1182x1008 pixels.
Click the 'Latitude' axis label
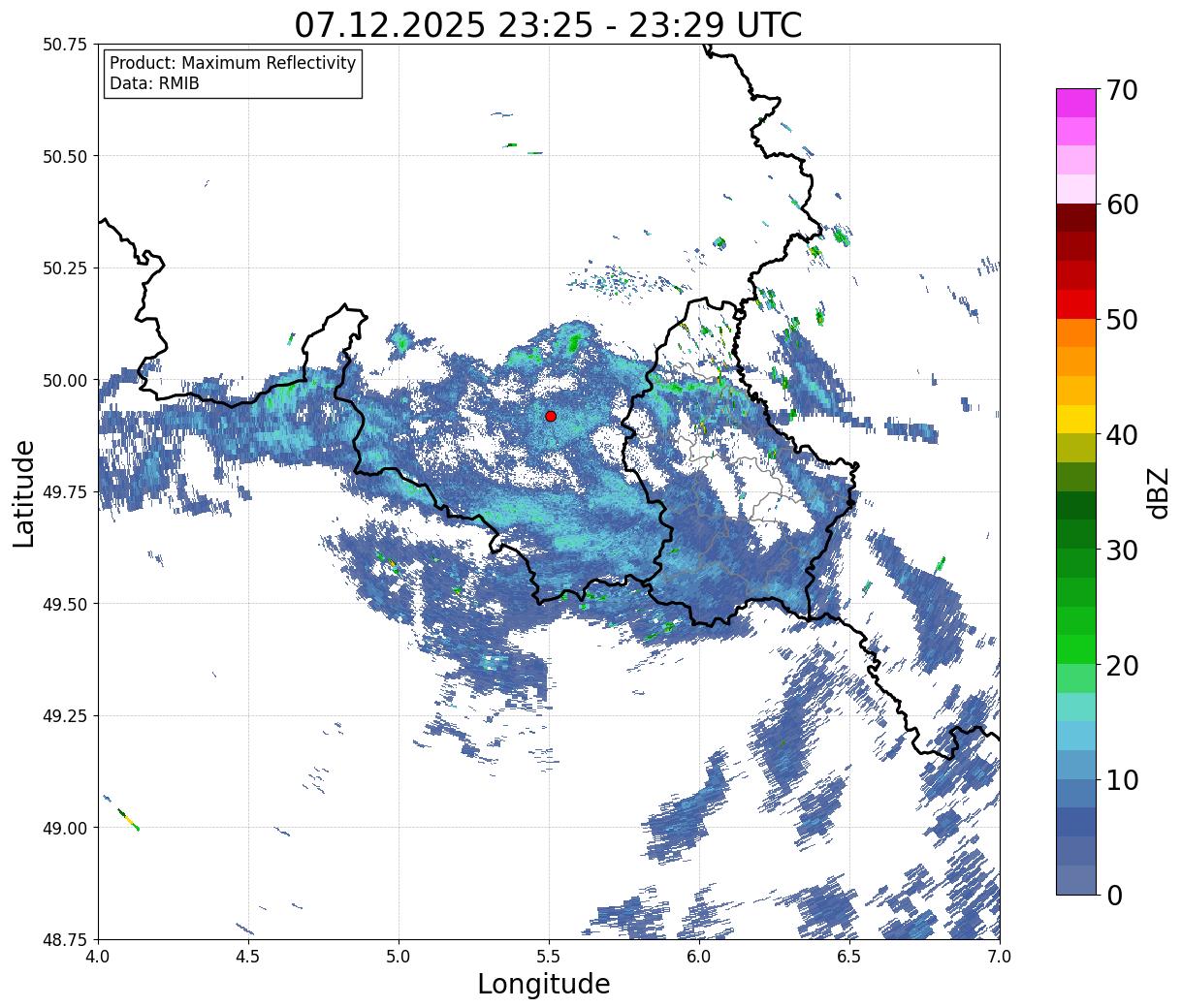coord(23,492)
